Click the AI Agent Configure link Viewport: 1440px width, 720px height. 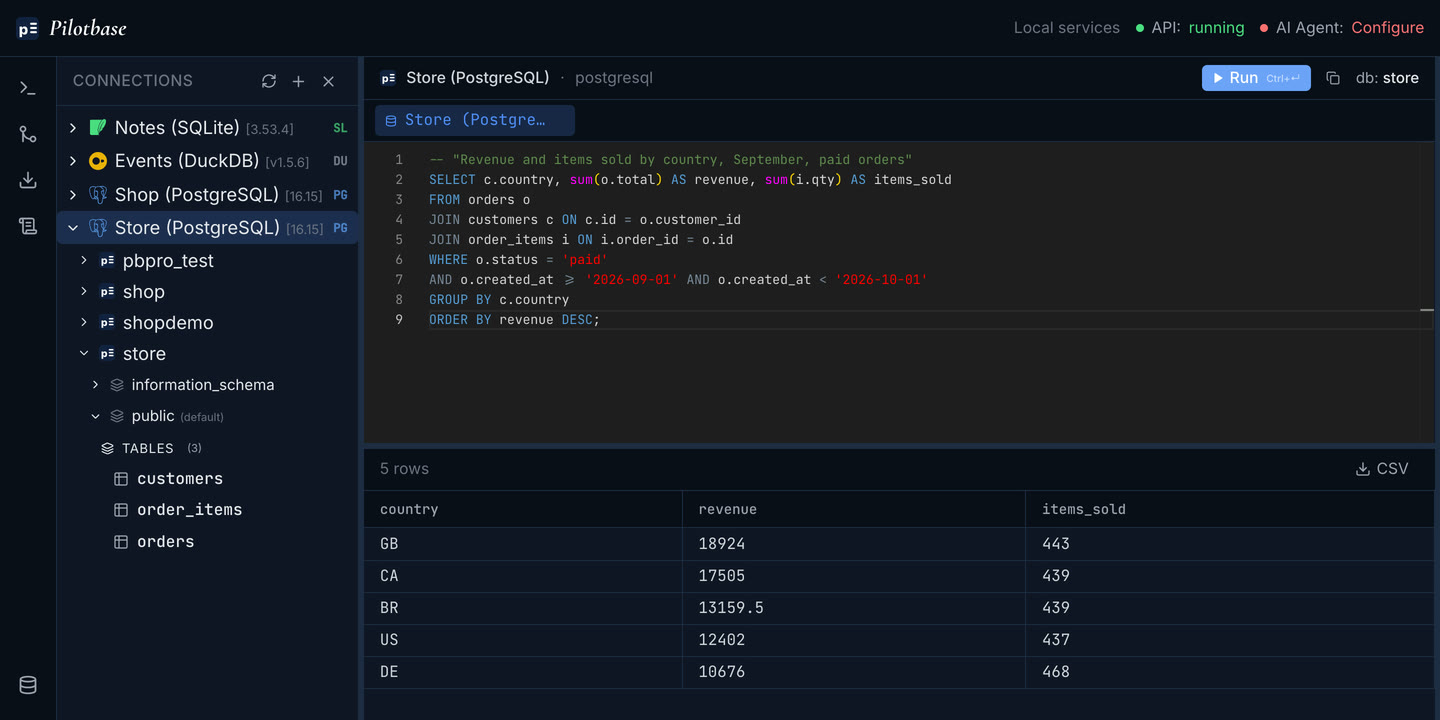(x=1387, y=28)
